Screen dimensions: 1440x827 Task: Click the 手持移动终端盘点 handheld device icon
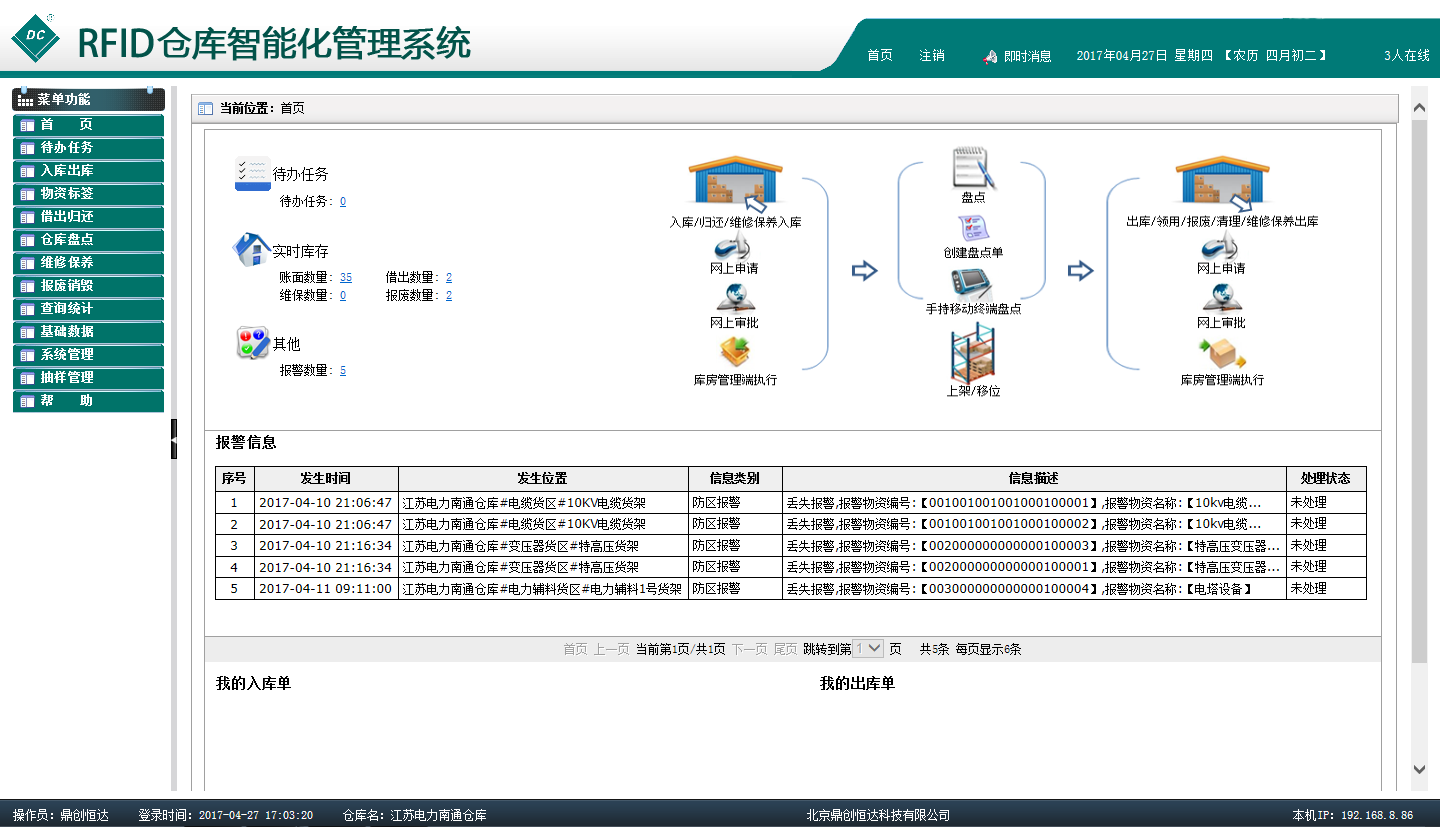[973, 282]
